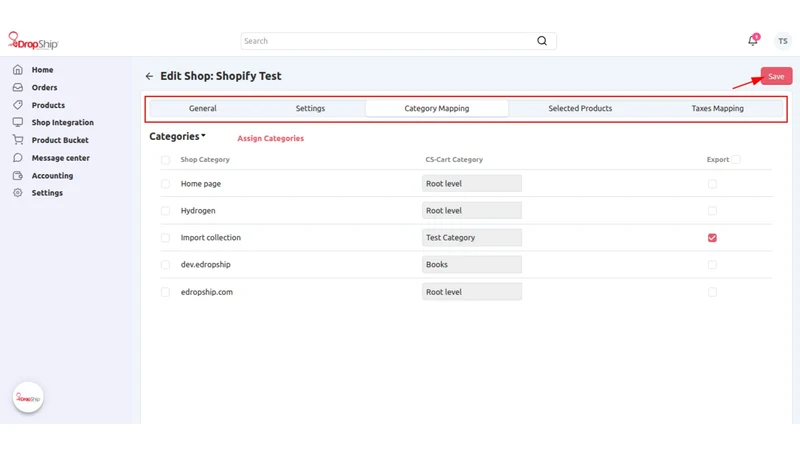Click the eDropShip logo in the header
Screen dimensions: 800x450
(33, 41)
